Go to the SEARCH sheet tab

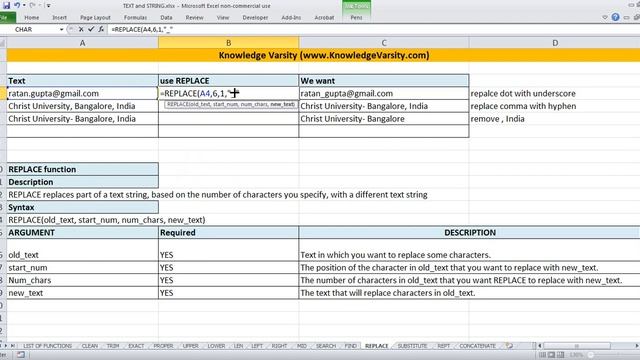[x=326, y=346]
